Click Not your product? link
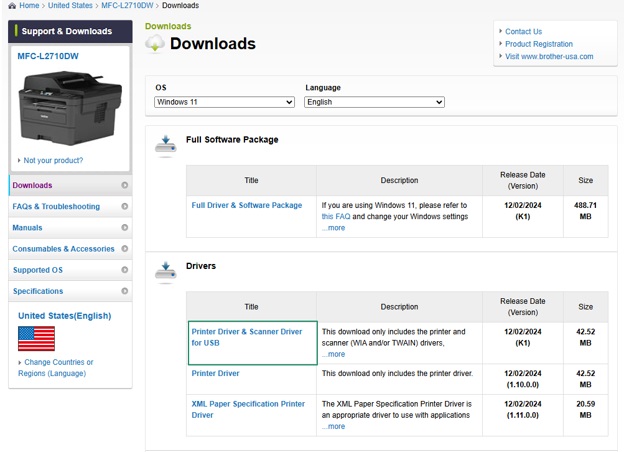Viewport: 624px width, 452px height. coord(53,160)
